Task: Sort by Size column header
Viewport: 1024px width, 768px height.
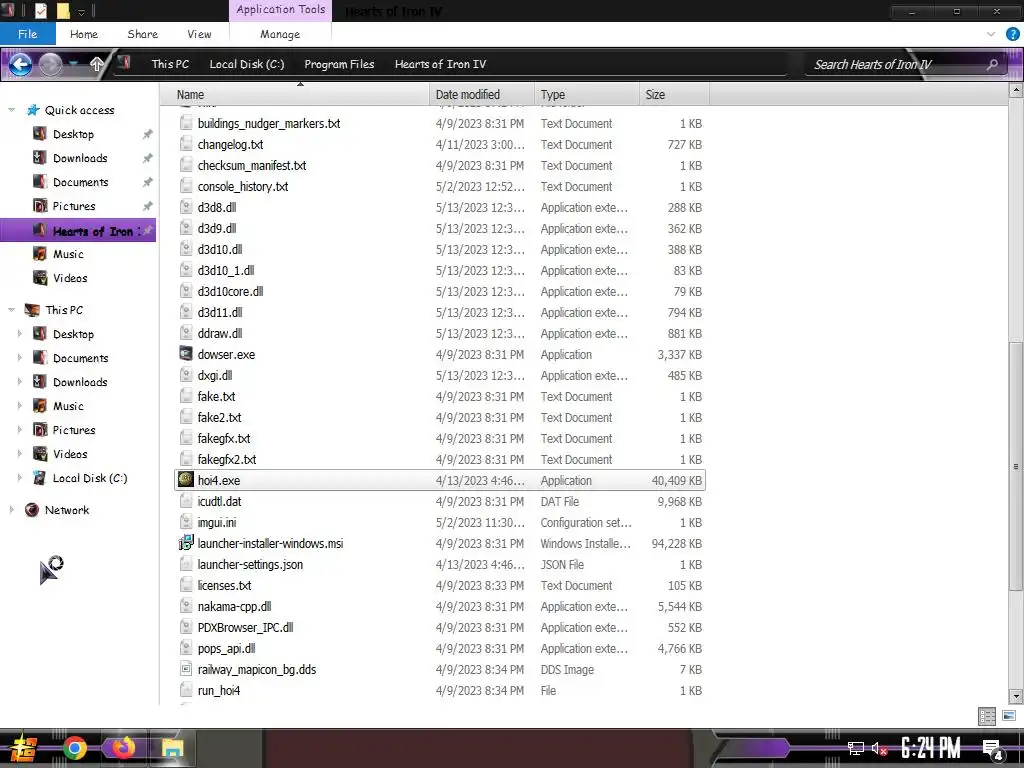Action: coord(674,95)
